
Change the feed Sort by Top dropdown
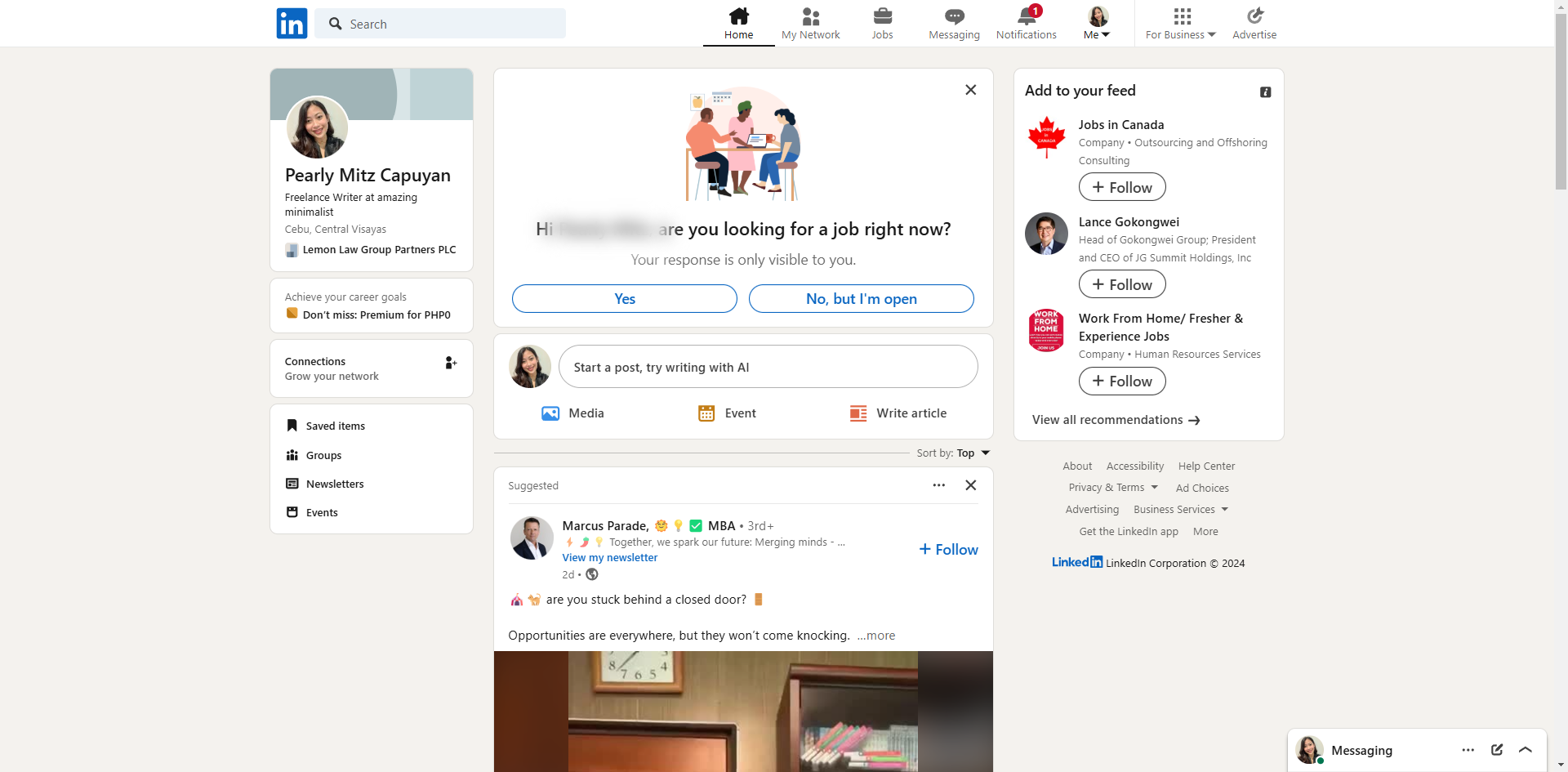(x=953, y=453)
